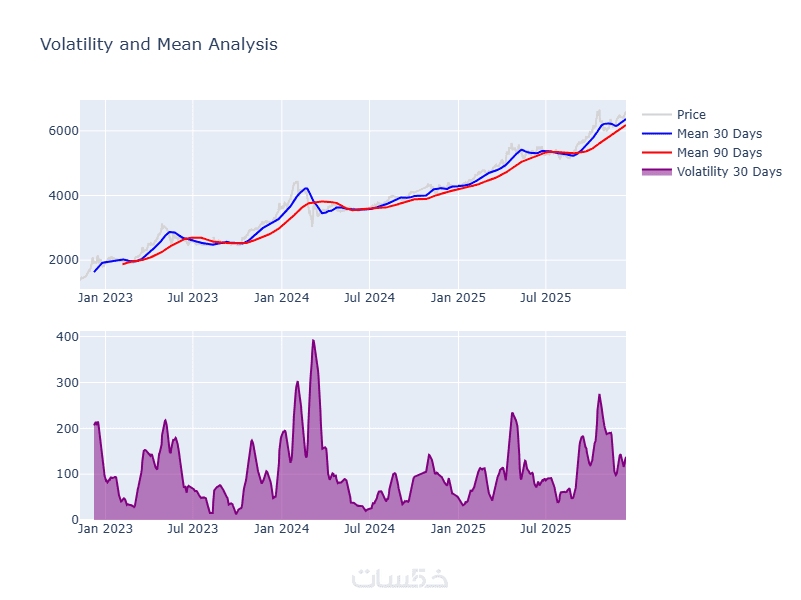Click the gray Price legend line

click(x=656, y=114)
